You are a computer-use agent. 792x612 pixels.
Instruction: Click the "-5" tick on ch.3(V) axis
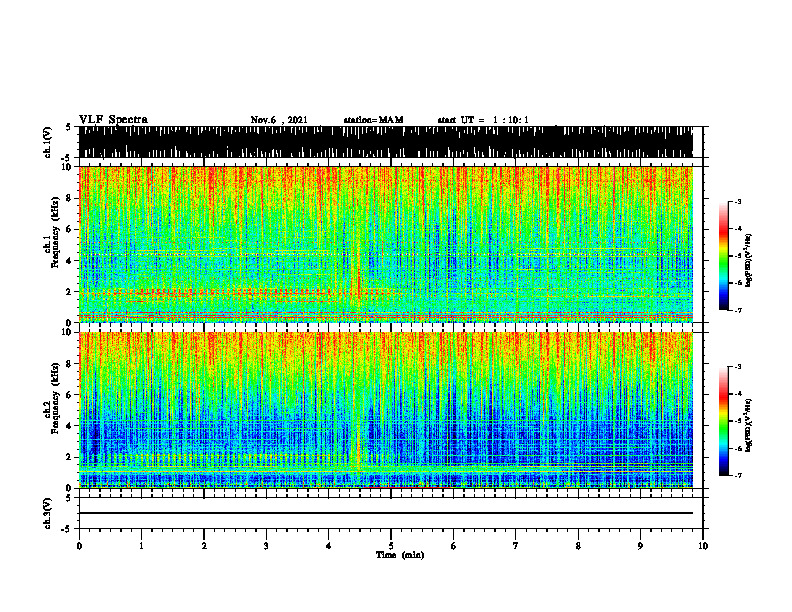point(67,529)
